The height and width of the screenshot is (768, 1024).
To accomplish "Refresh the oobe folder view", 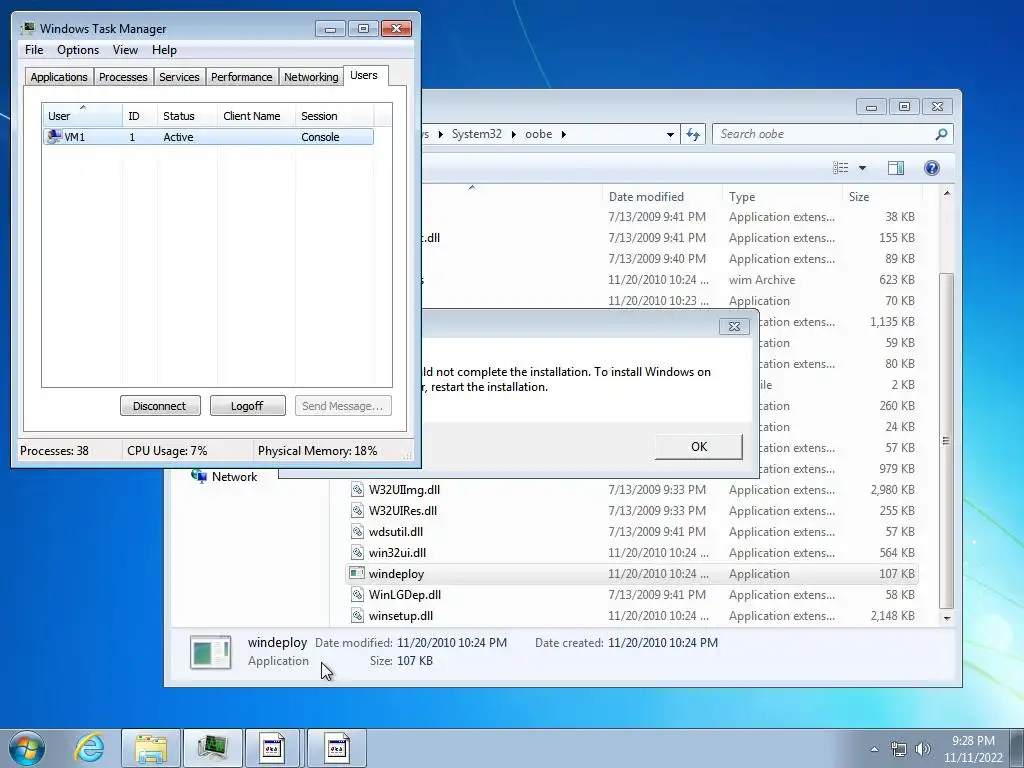I will click(692, 134).
